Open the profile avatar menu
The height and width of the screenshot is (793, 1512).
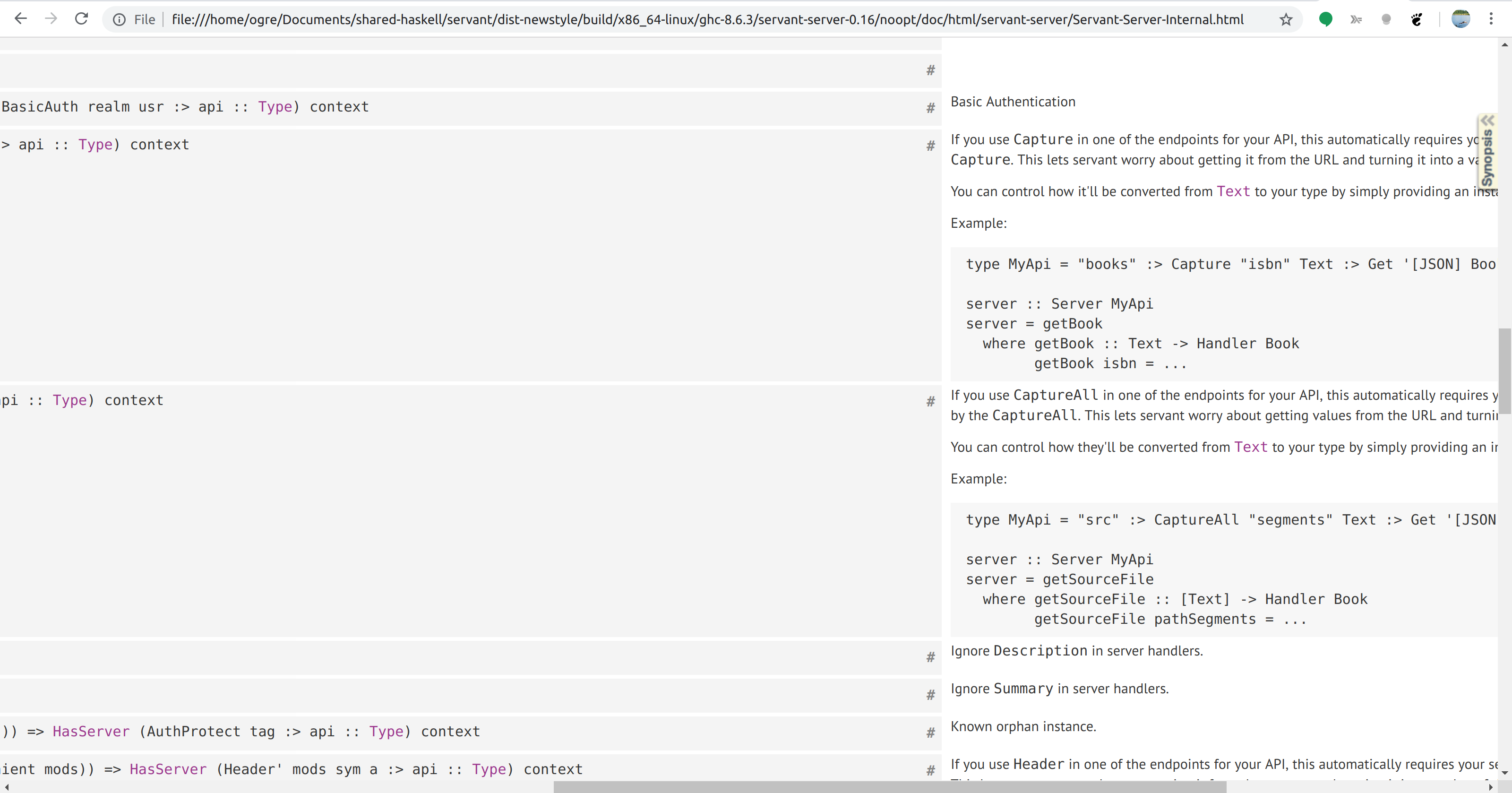(1460, 19)
